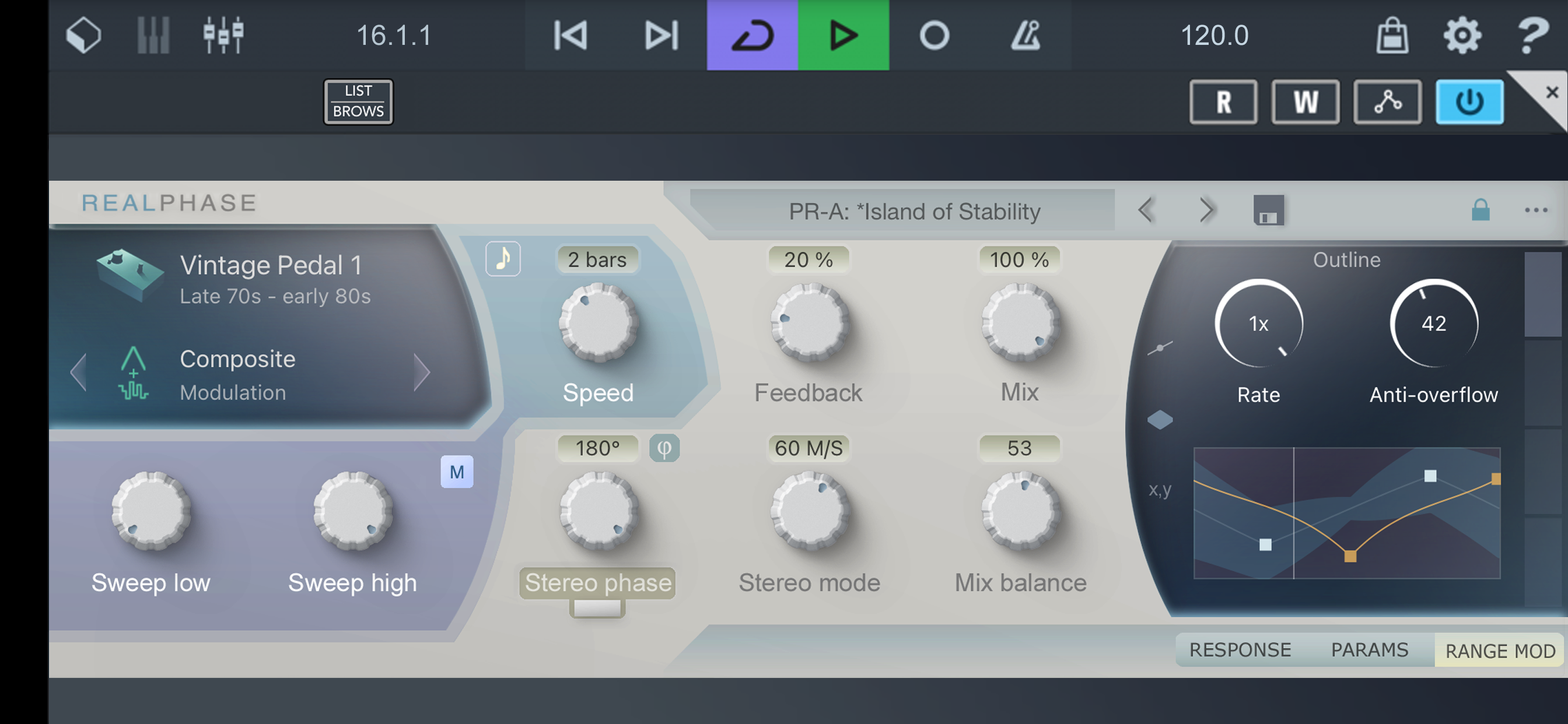1568x724 pixels.
Task: Click the REALPHASE logo
Action: (x=169, y=203)
